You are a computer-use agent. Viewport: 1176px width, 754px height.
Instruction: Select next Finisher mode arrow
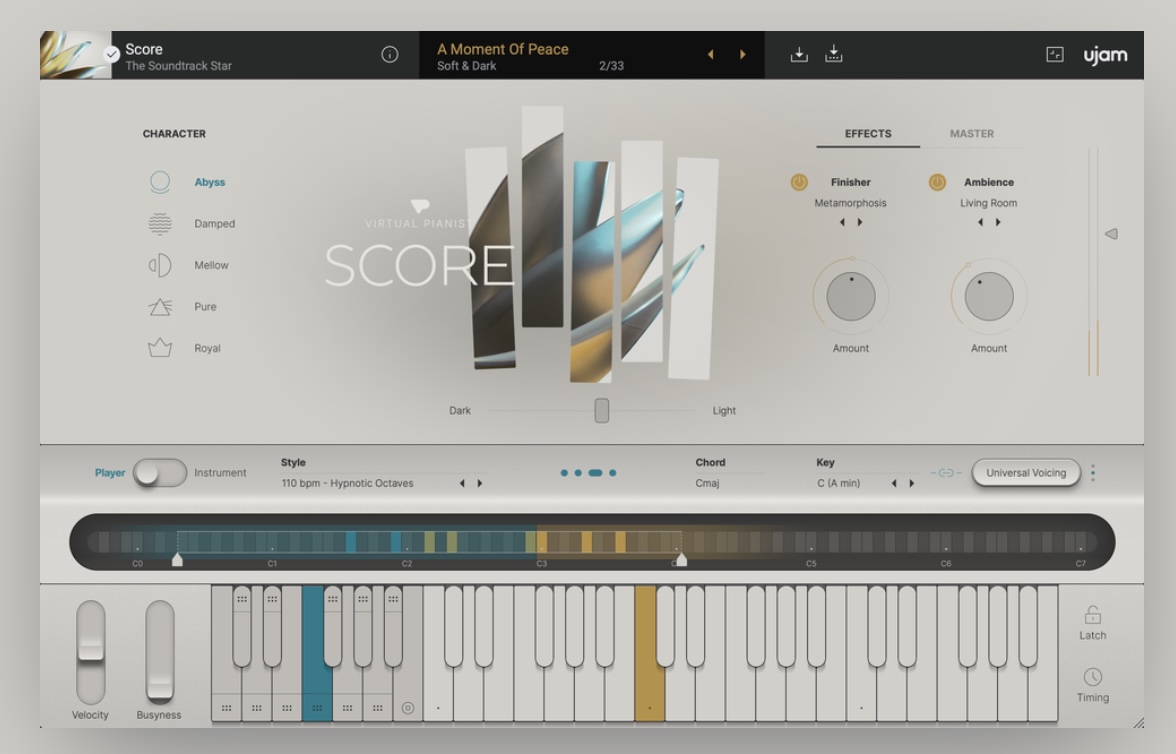click(860, 222)
